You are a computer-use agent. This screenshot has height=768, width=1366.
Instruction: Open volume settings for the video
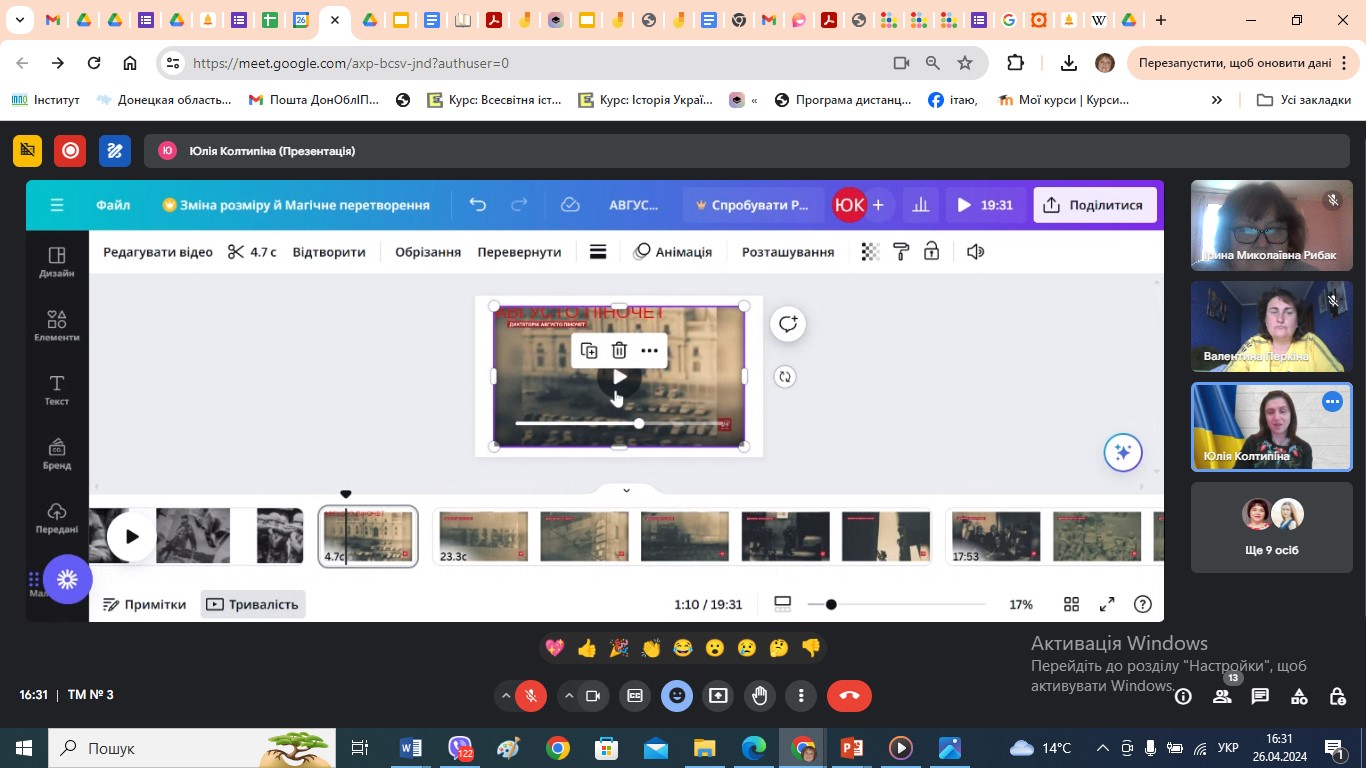tap(976, 252)
